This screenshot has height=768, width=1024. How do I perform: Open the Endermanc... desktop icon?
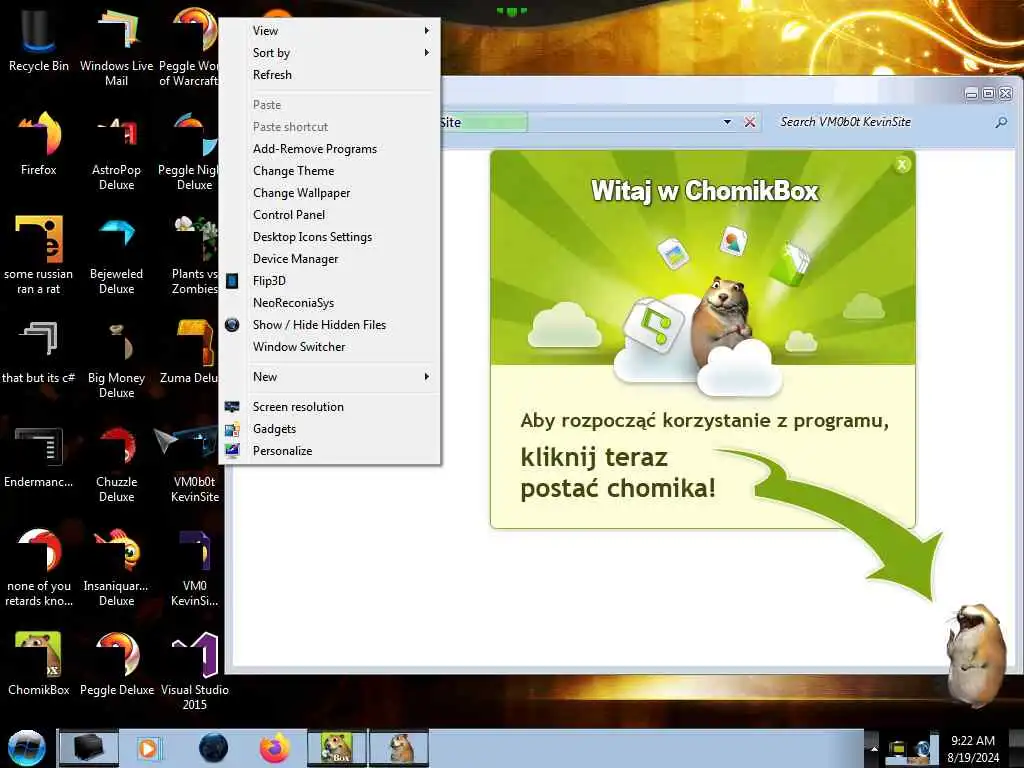(x=39, y=456)
